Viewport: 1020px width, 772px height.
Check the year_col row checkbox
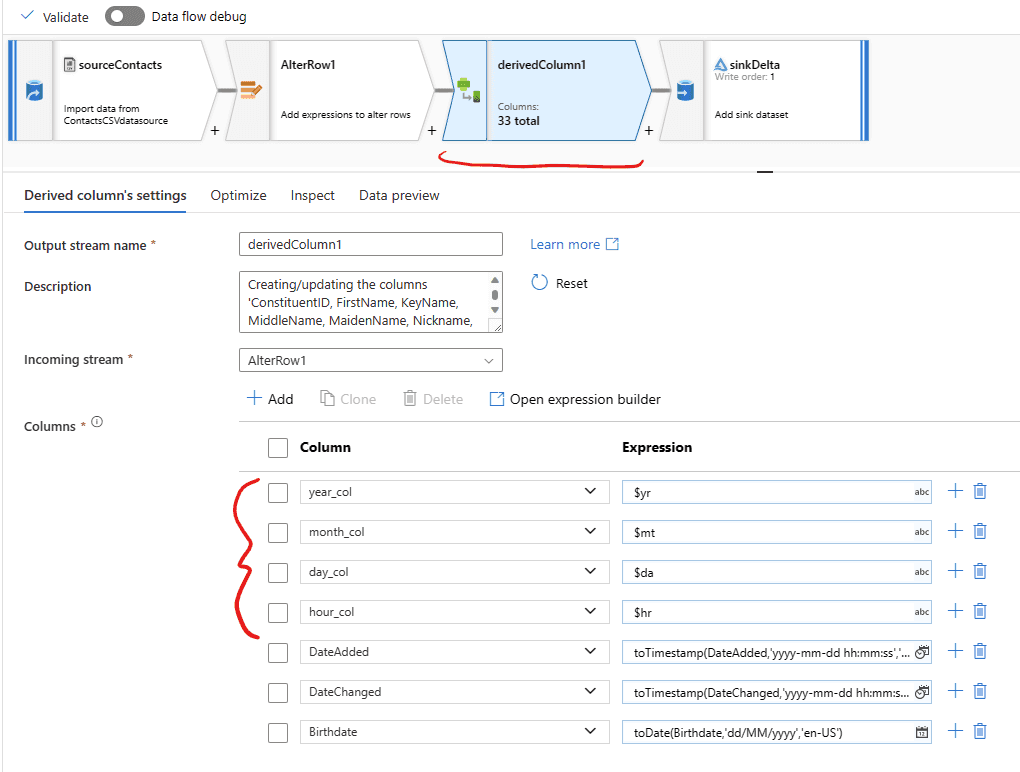[278, 492]
